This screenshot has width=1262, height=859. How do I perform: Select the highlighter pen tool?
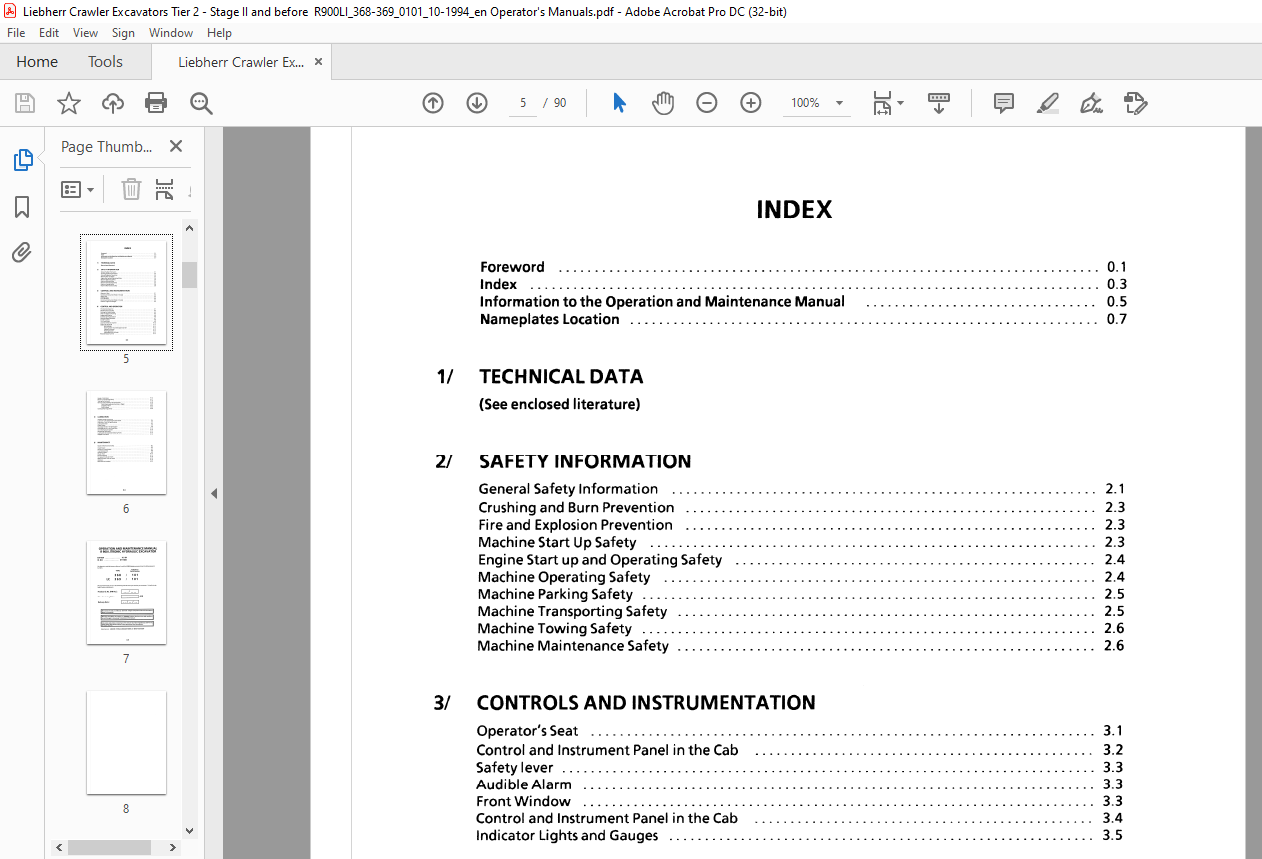[1048, 103]
